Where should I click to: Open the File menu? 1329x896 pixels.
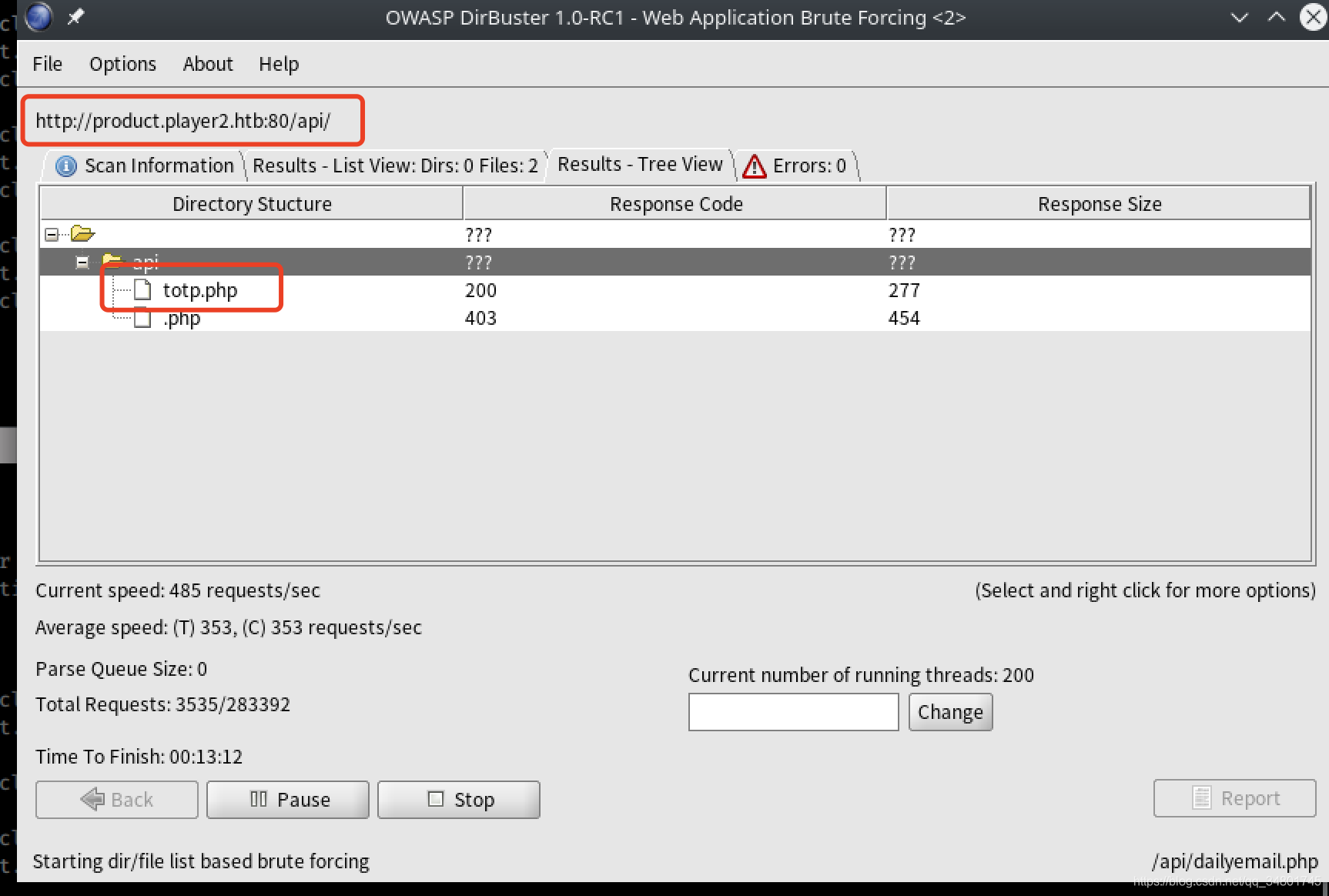click(x=47, y=64)
